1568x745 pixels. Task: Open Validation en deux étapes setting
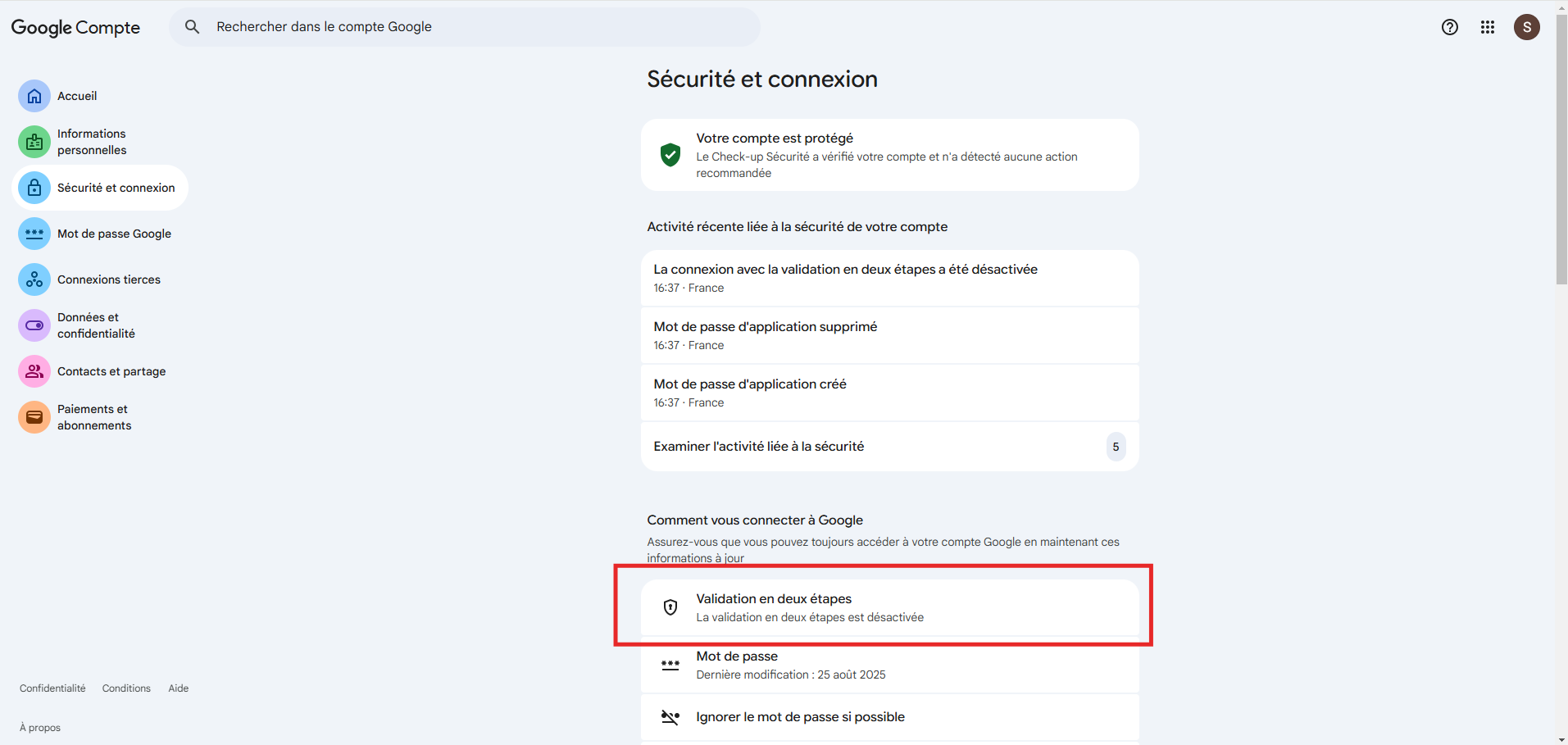tap(889, 607)
